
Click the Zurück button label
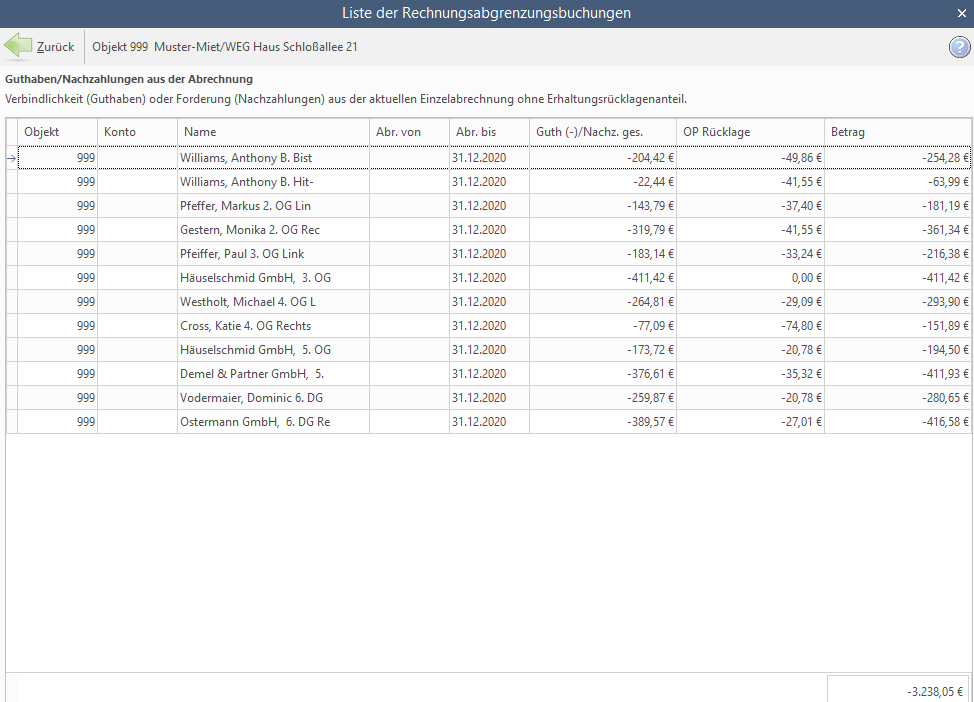click(55, 47)
